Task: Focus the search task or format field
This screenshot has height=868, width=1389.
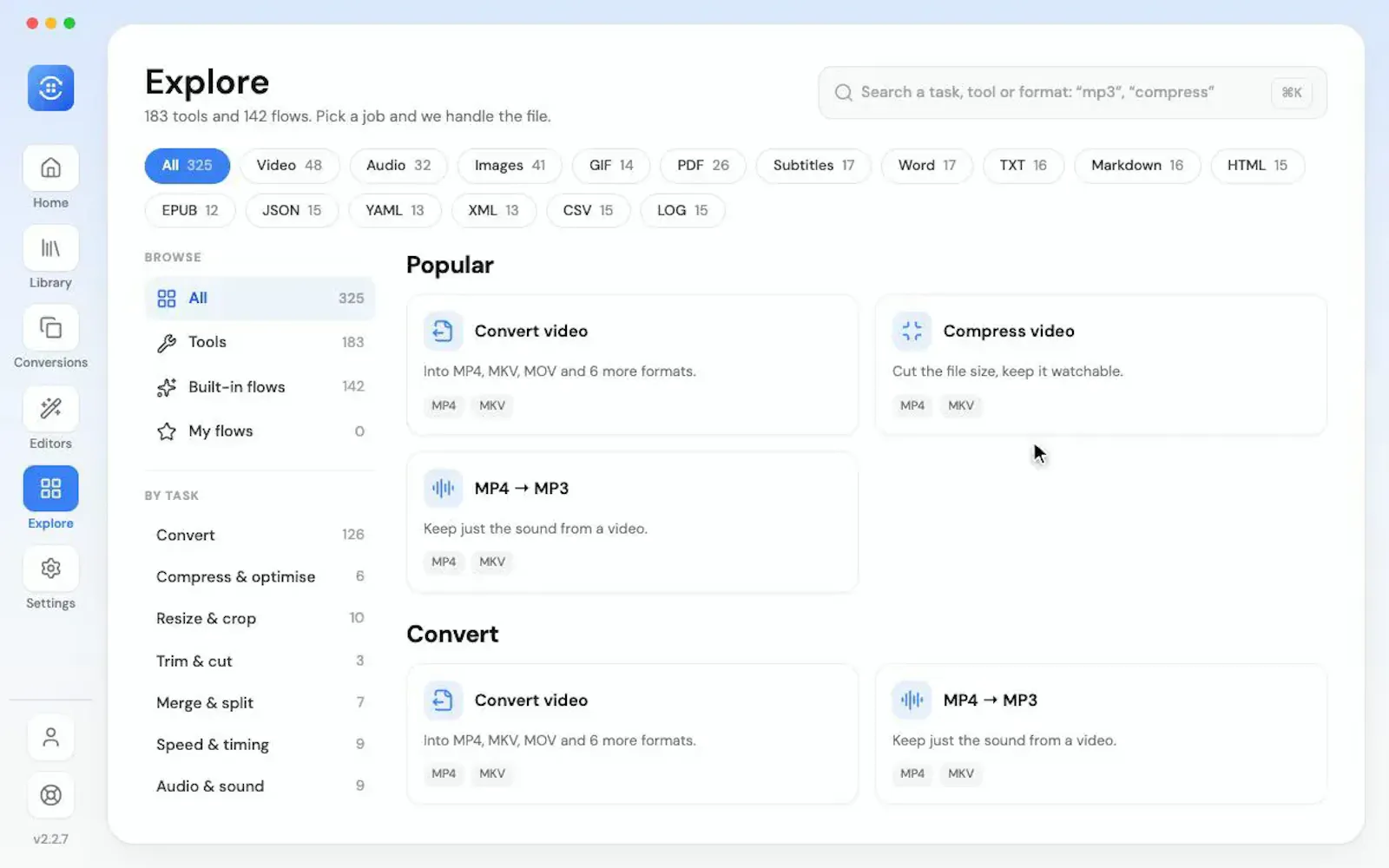Action: [x=1072, y=93]
